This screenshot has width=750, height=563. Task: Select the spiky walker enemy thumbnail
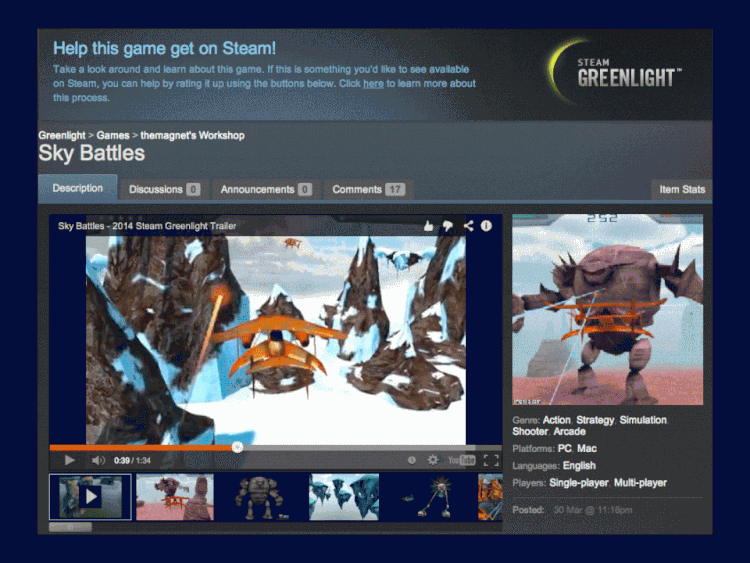[x=429, y=497]
